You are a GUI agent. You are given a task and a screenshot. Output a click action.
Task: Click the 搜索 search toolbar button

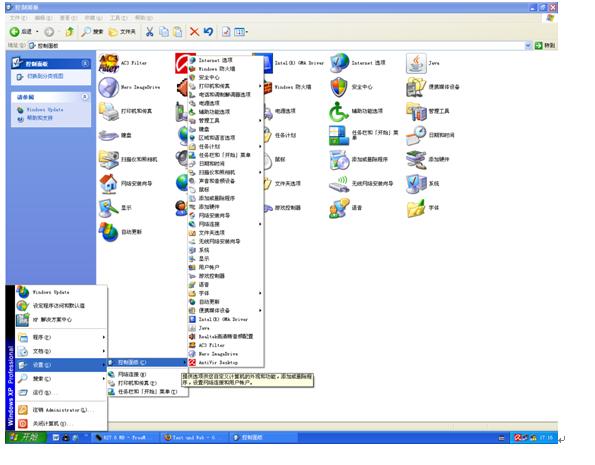[x=92, y=32]
